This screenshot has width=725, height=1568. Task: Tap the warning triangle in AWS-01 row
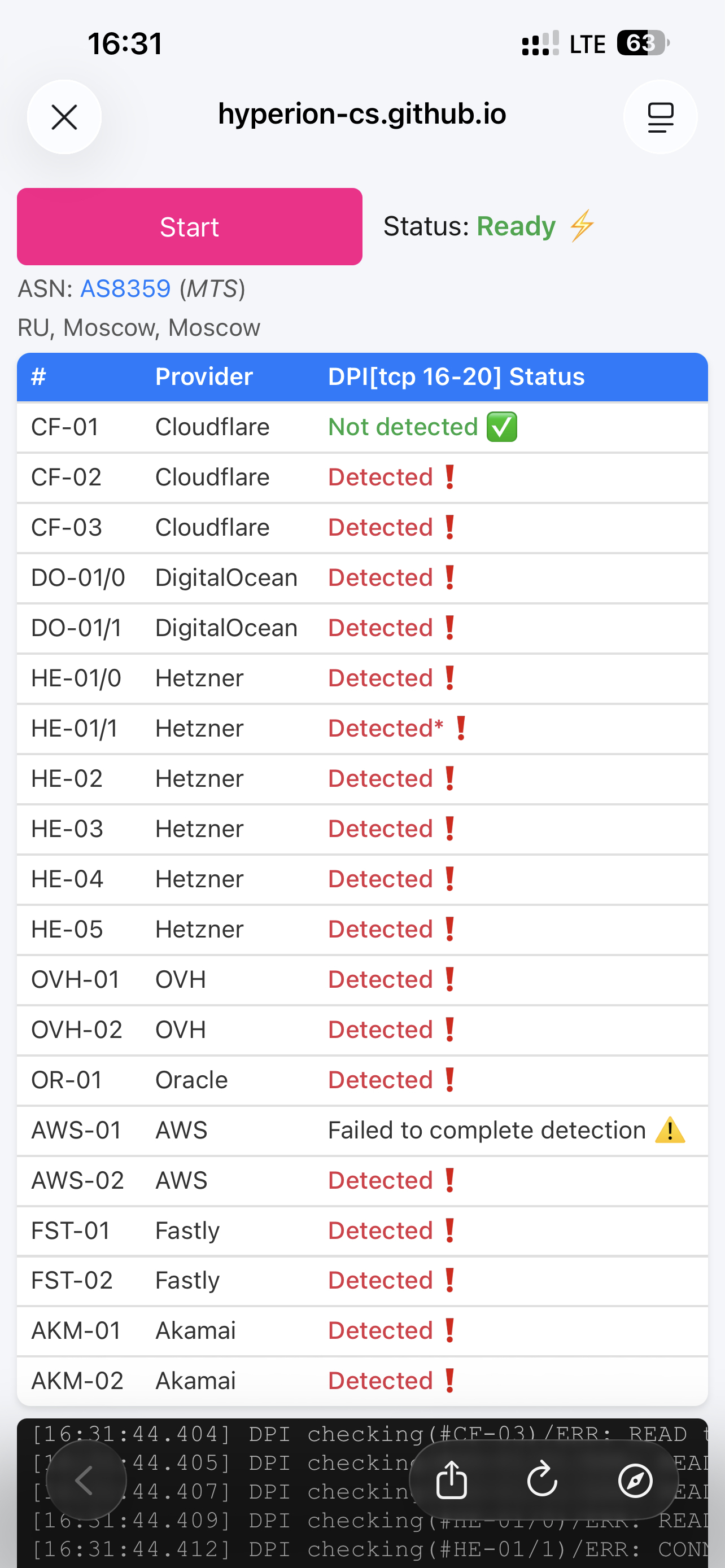[670, 1131]
